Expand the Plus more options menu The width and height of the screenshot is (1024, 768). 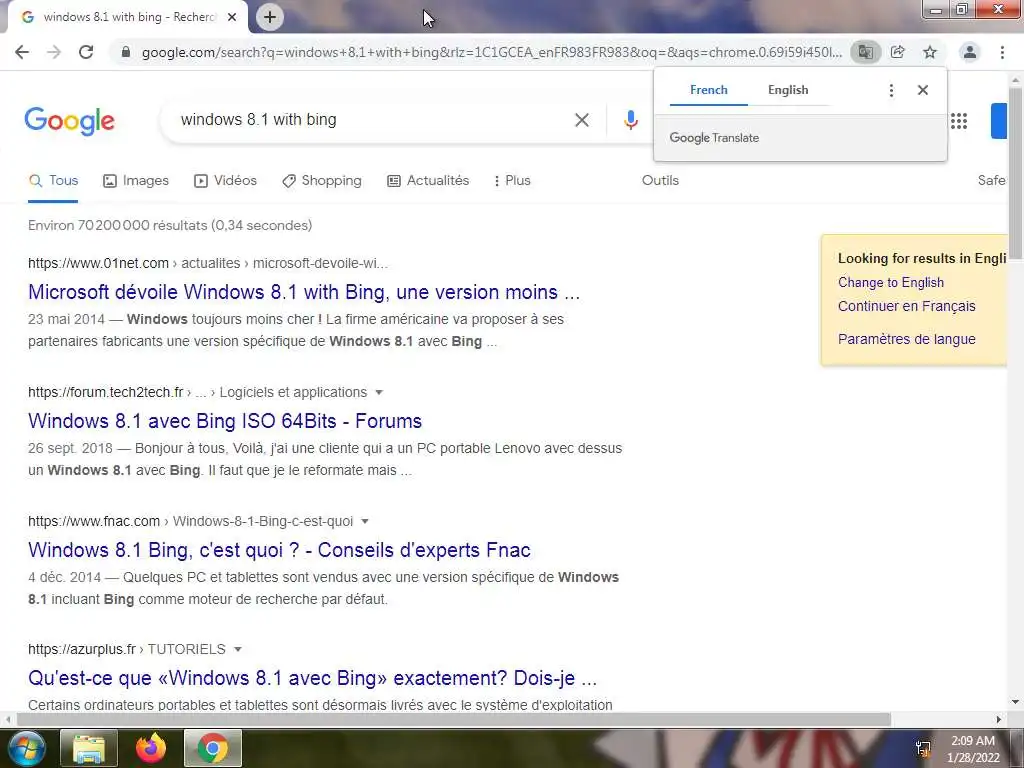[512, 181]
